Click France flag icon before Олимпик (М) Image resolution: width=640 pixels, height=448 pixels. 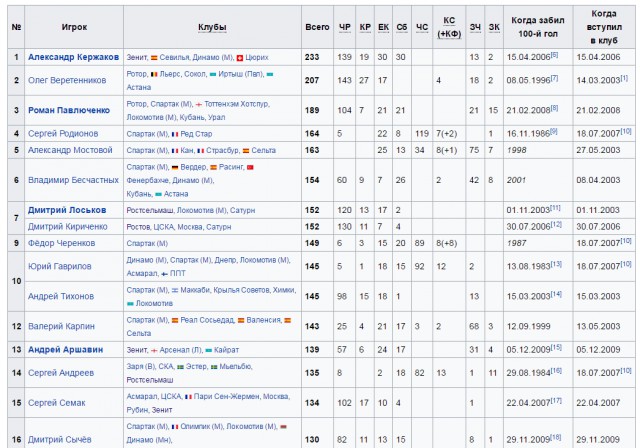coord(175,427)
